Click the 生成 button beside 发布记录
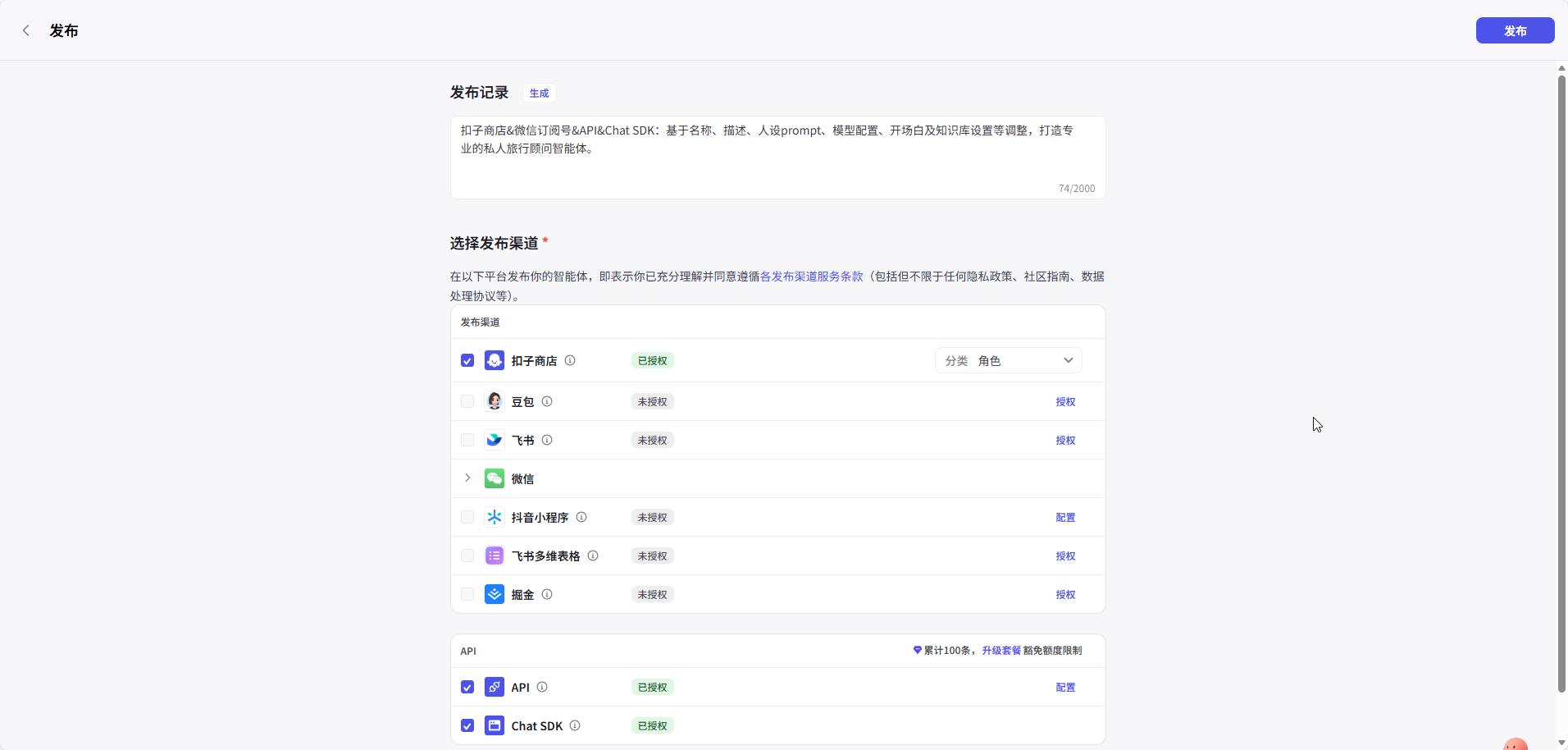Image resolution: width=1568 pixels, height=750 pixels. (x=539, y=93)
